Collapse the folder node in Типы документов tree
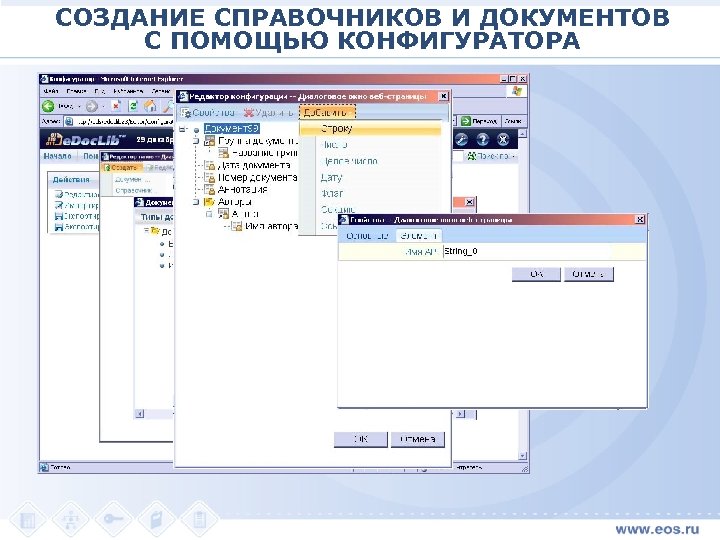The width and height of the screenshot is (720, 540). 146,231
